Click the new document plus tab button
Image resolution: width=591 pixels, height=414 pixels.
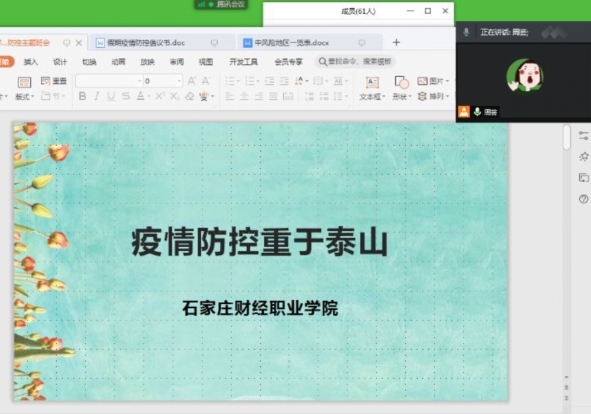pos(396,43)
